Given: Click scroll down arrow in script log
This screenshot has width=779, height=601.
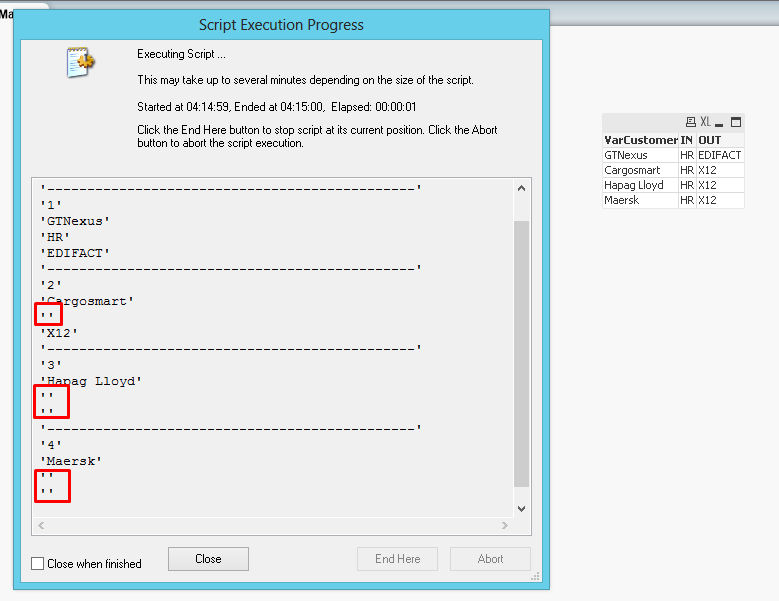Looking at the screenshot, I should (521, 509).
